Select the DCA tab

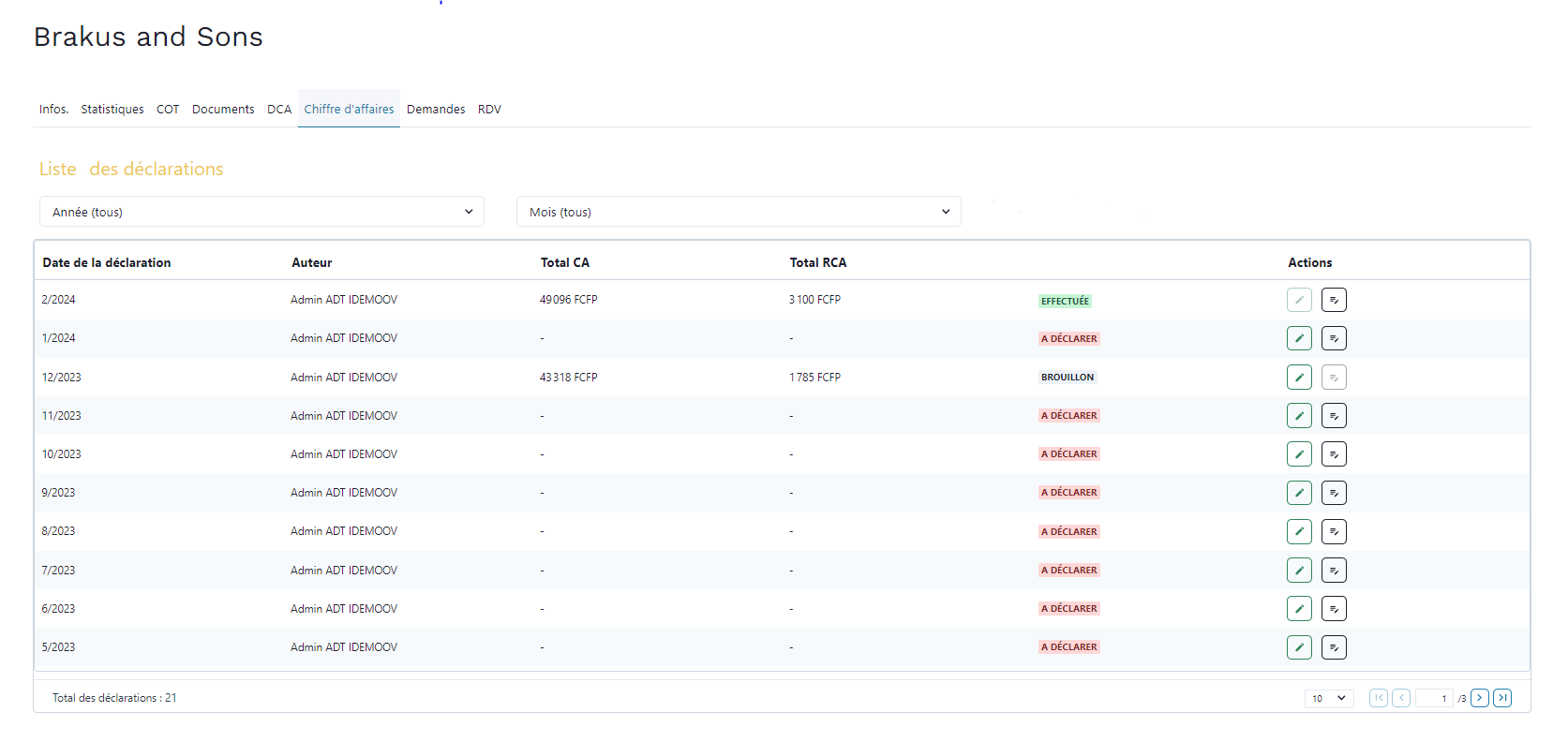pos(279,110)
